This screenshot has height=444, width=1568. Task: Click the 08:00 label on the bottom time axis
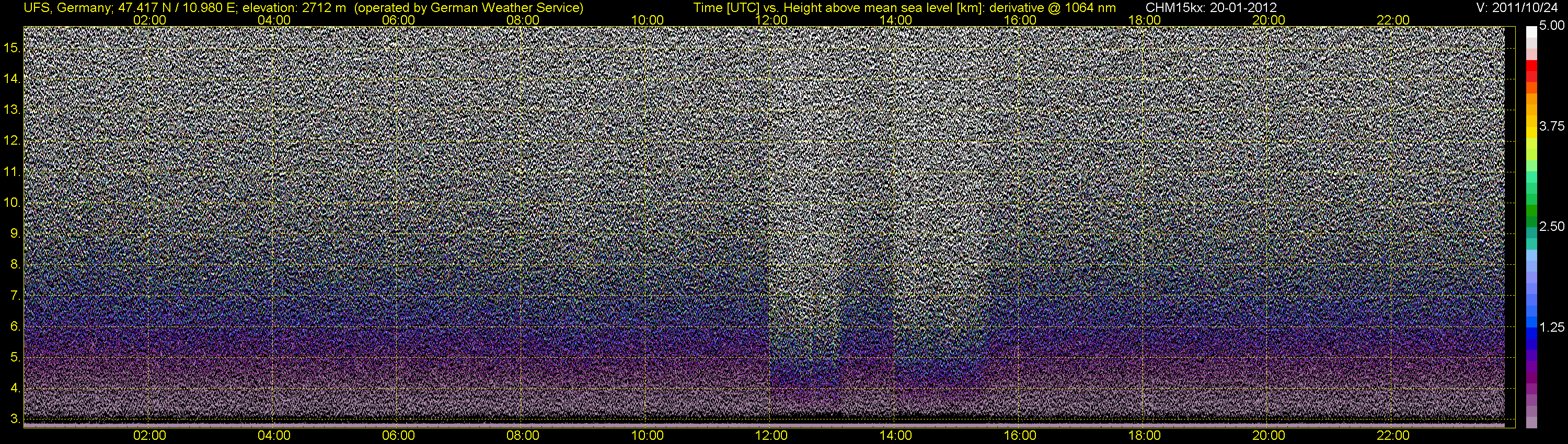point(523,436)
